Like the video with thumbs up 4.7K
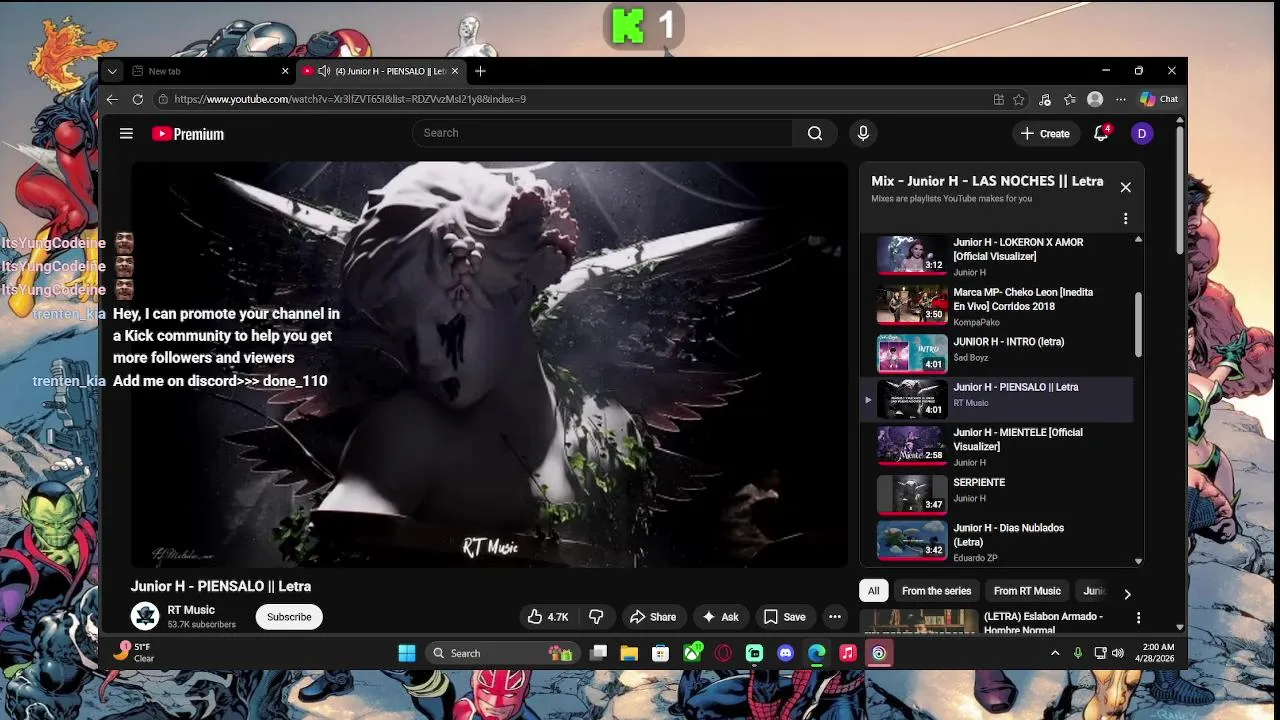Viewport: 1280px width, 720px height. 548,617
